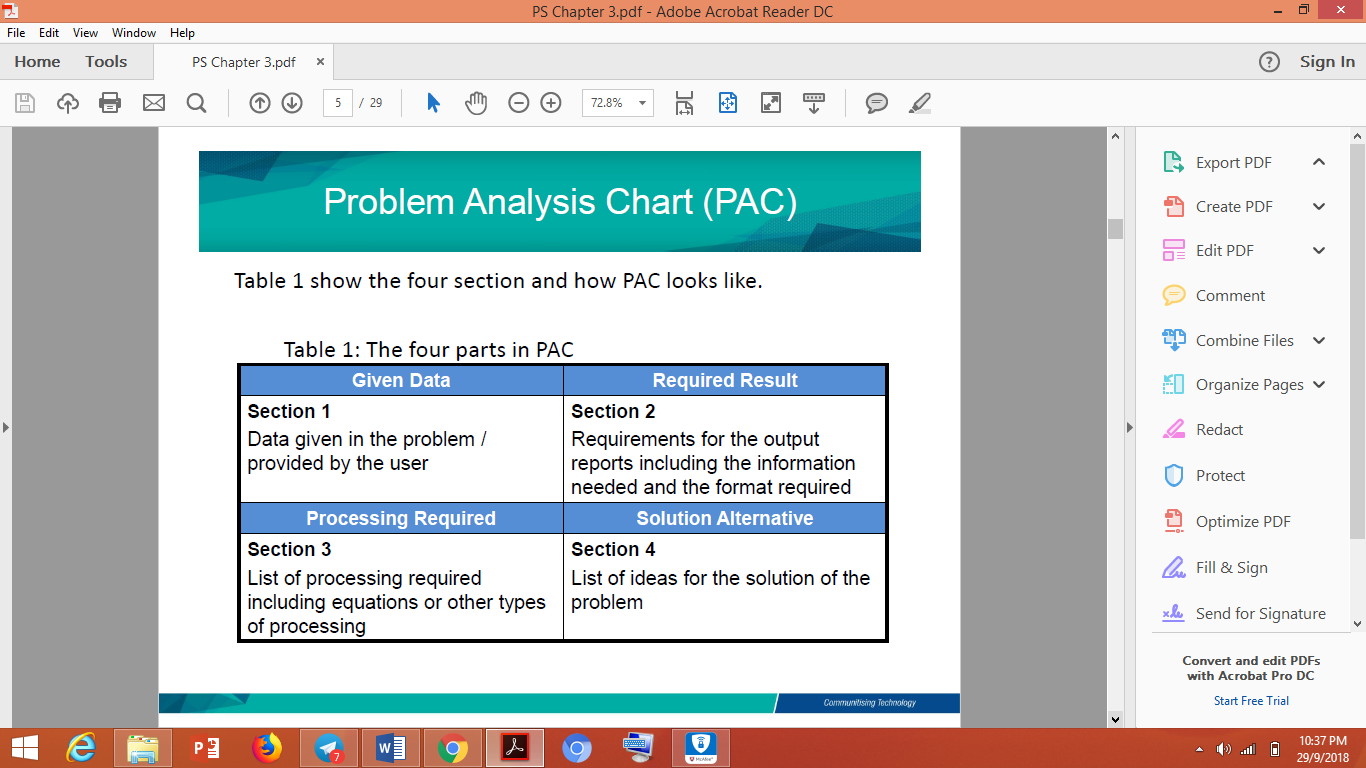Screen dimensions: 1366x768
Task: Zoom in with the plus icon
Action: pyautogui.click(x=549, y=102)
